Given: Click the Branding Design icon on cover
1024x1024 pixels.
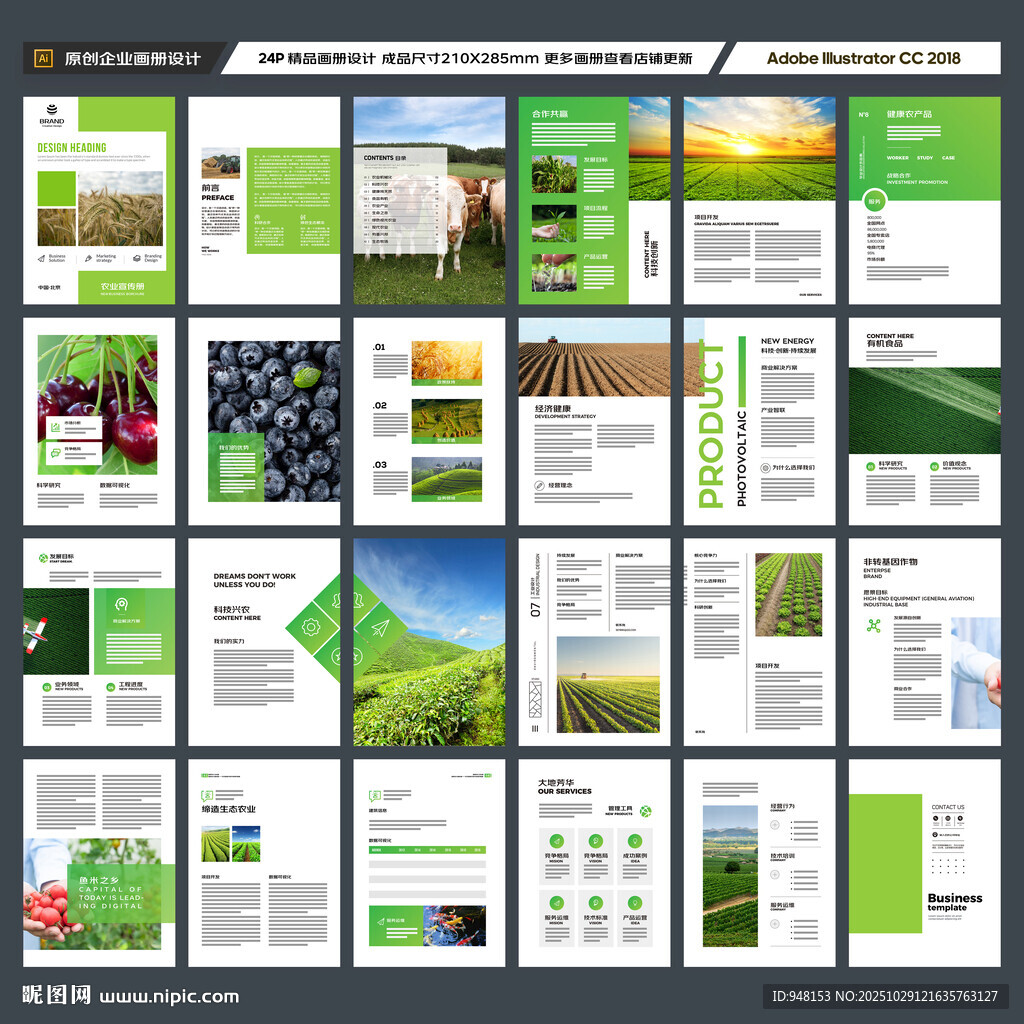Looking at the screenshot, I should pos(136,258).
